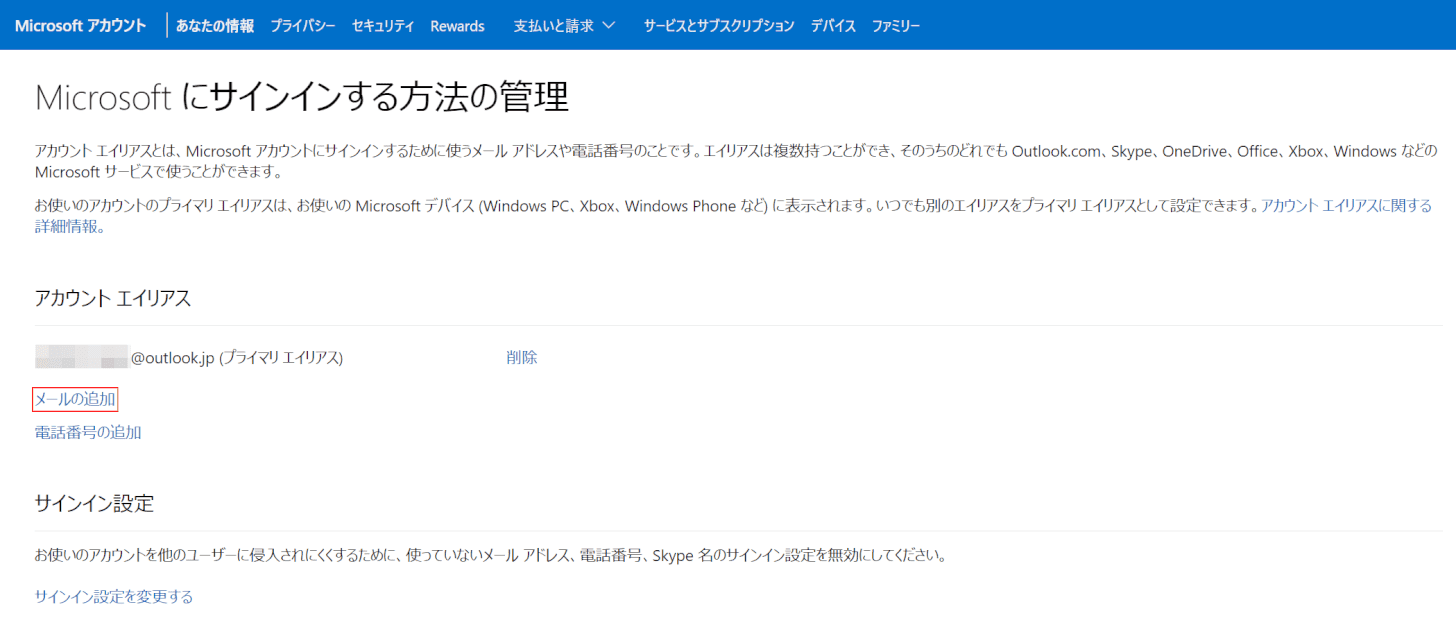Image resolution: width=1456 pixels, height=627 pixels.
Task: Click the @outlook.jp (プライマリ エイリアス) text
Action: 237,357
